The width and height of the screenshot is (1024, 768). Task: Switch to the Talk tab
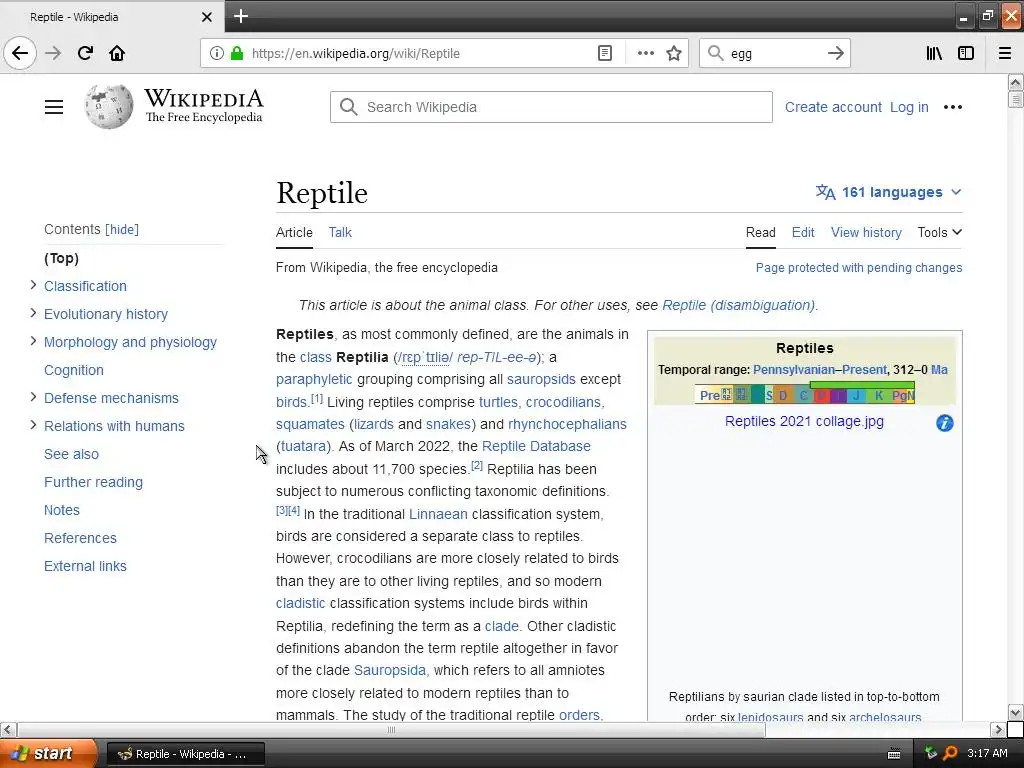point(340,232)
